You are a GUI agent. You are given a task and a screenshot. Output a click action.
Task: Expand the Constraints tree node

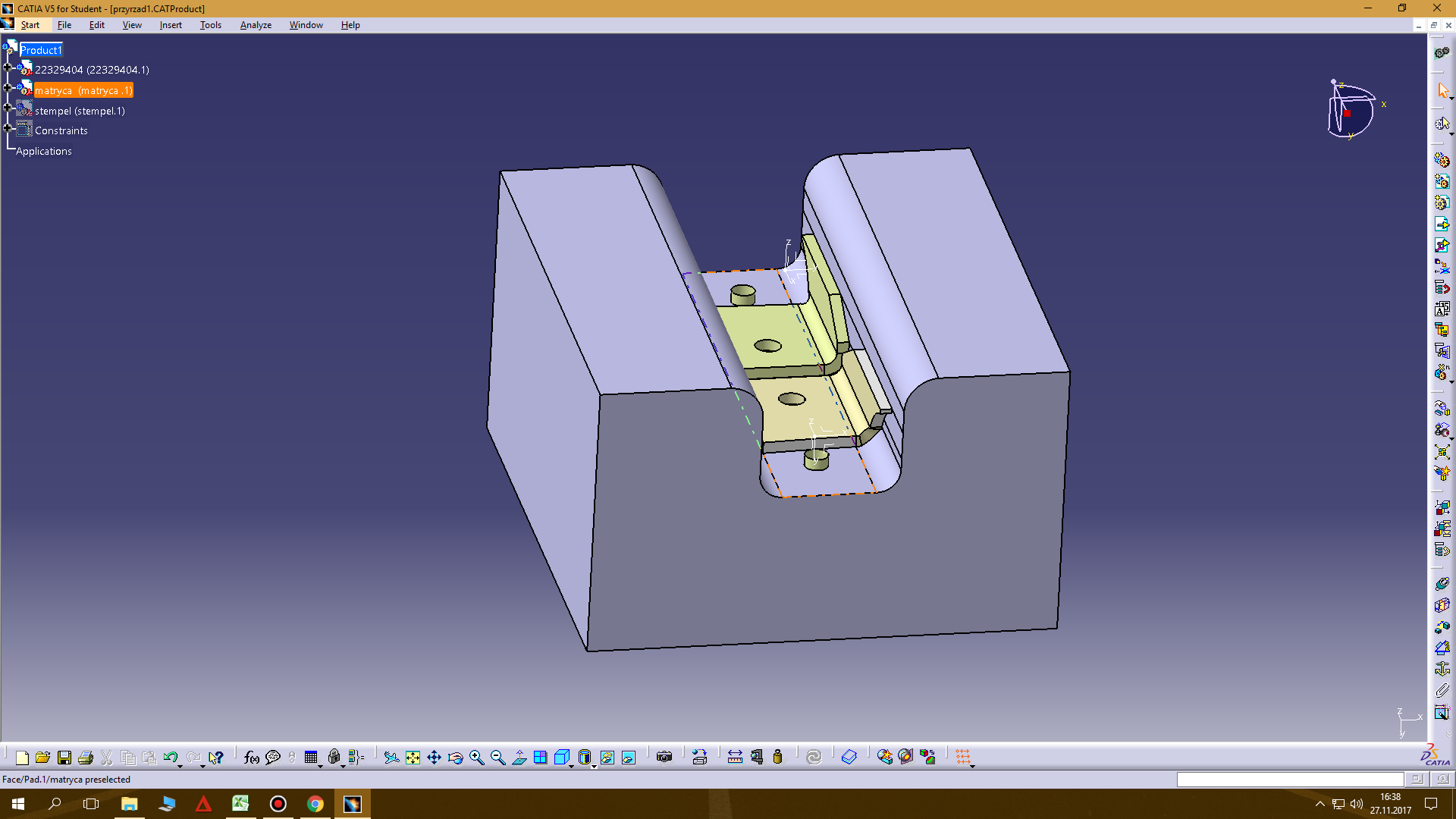(8, 128)
